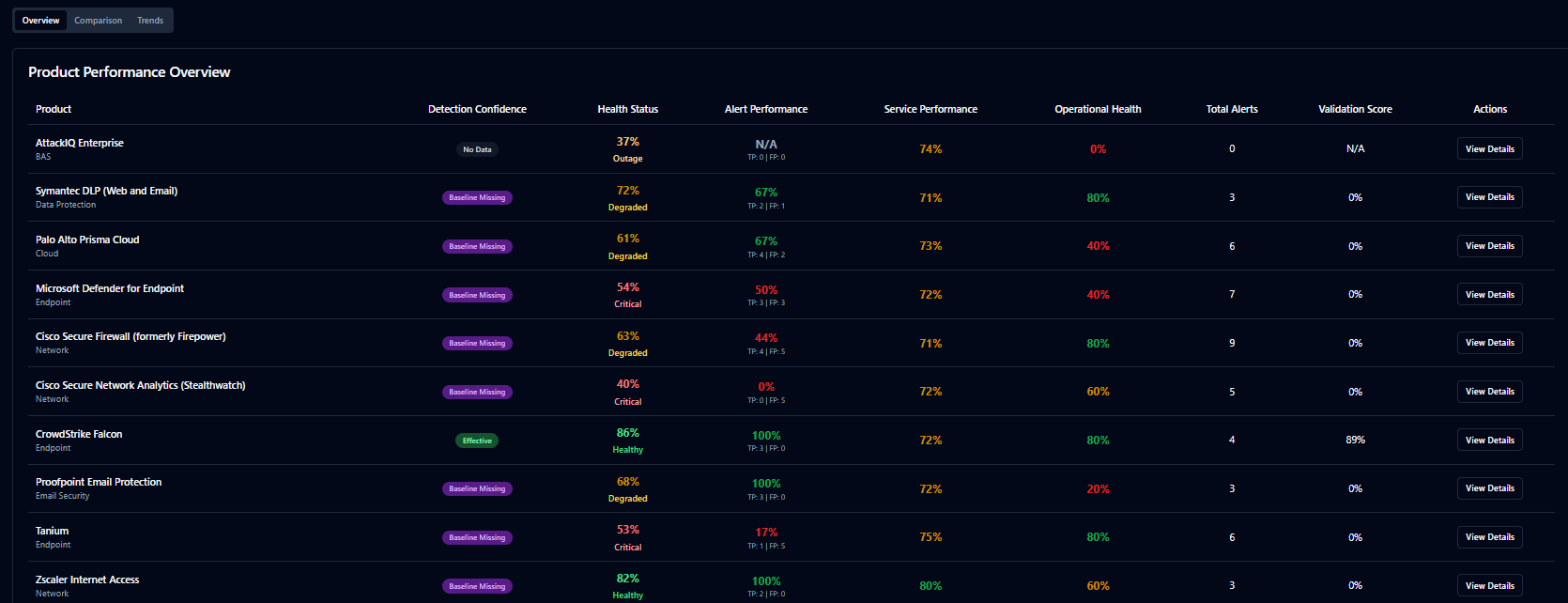This screenshot has width=1568, height=603.
Task: View Details for Tanium
Action: tap(1489, 537)
